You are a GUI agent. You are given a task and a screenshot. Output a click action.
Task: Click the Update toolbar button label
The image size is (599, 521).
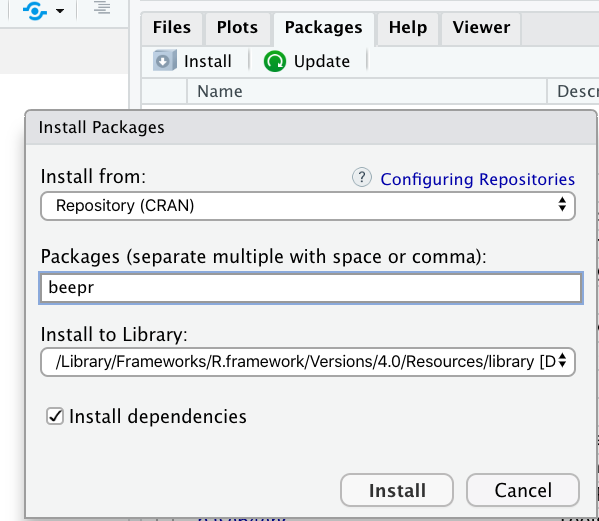click(x=322, y=61)
